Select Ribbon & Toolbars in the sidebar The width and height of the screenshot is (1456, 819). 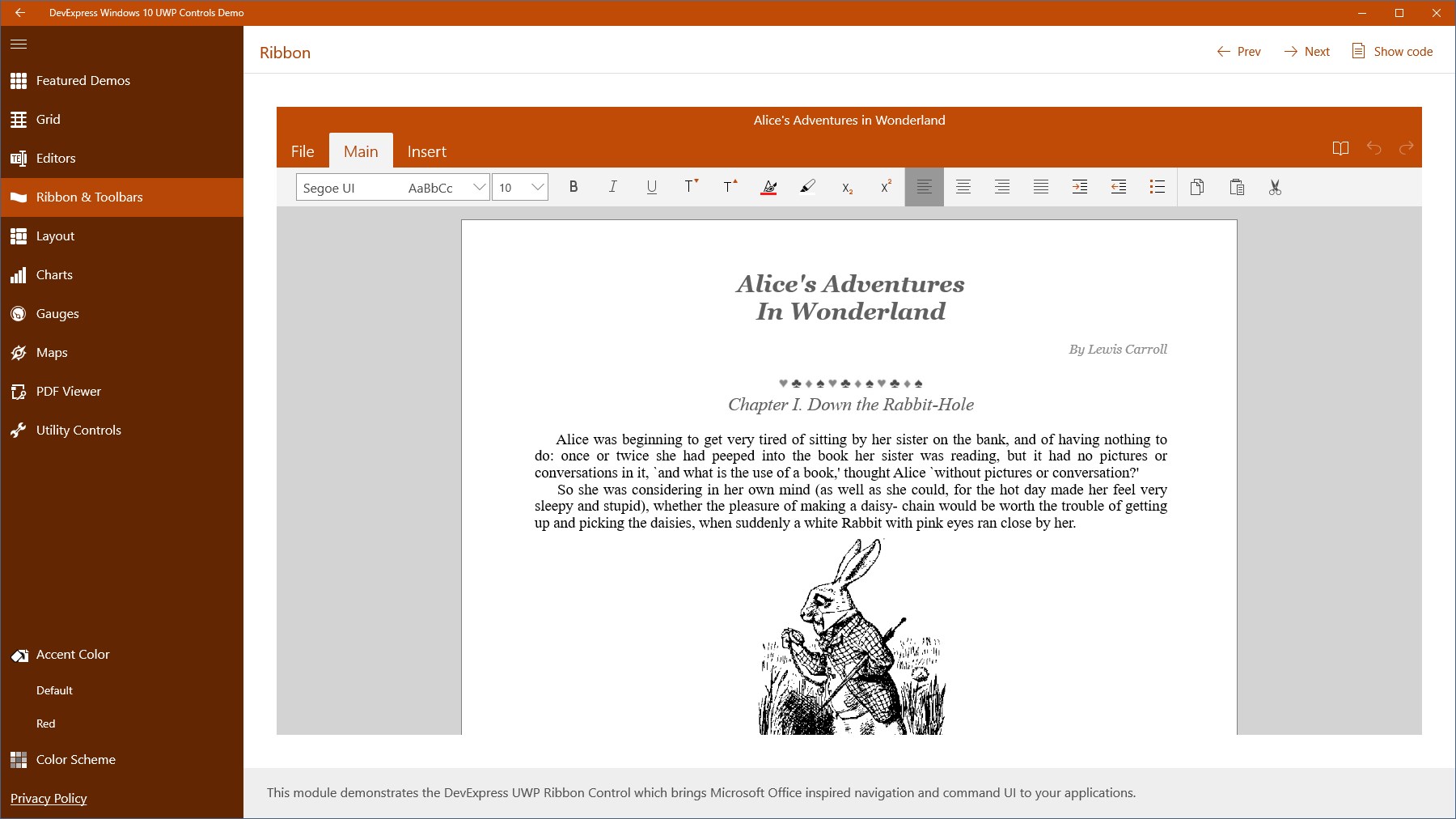point(122,197)
